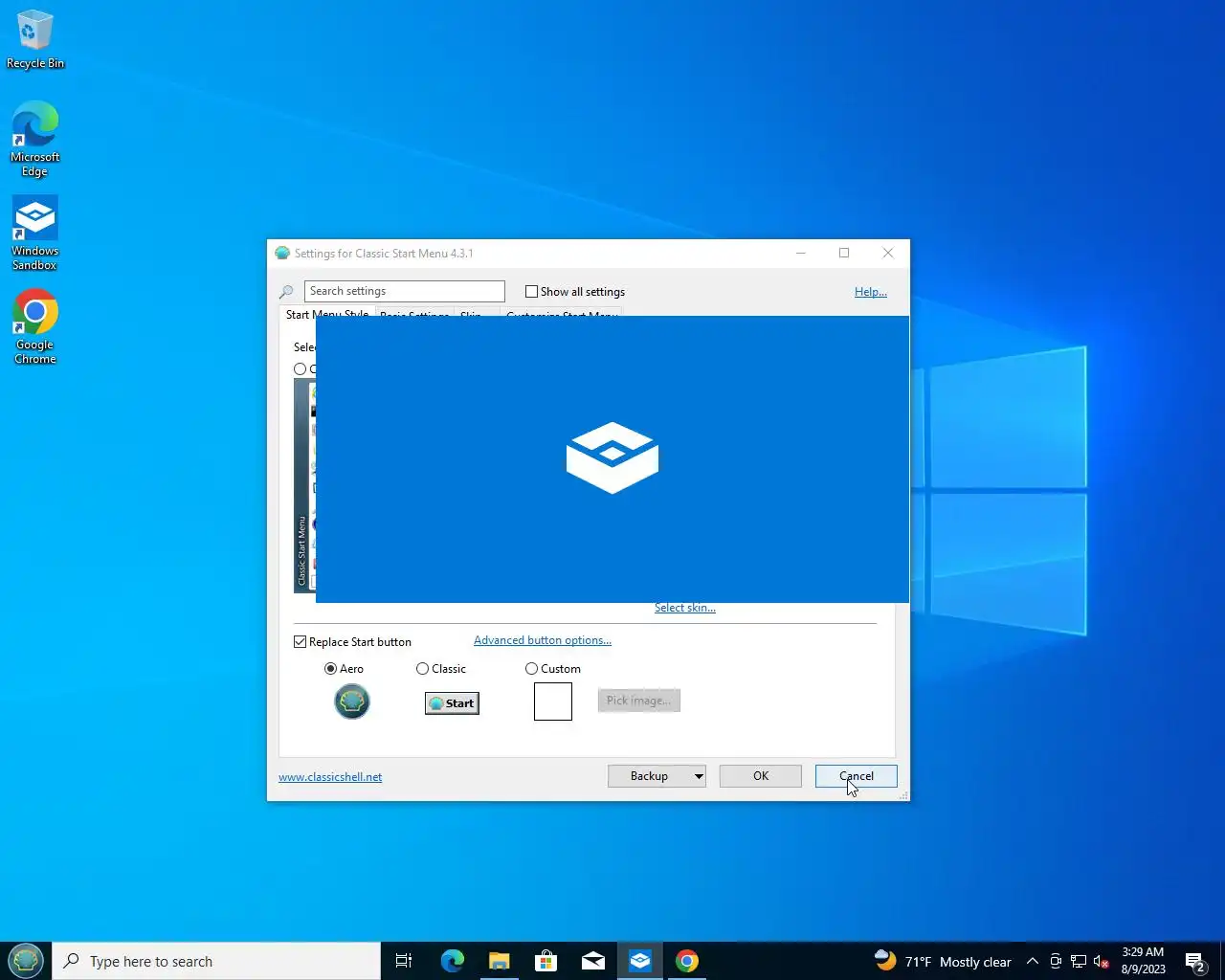
Task: Launch Edge from the taskbar
Action: tap(452, 961)
